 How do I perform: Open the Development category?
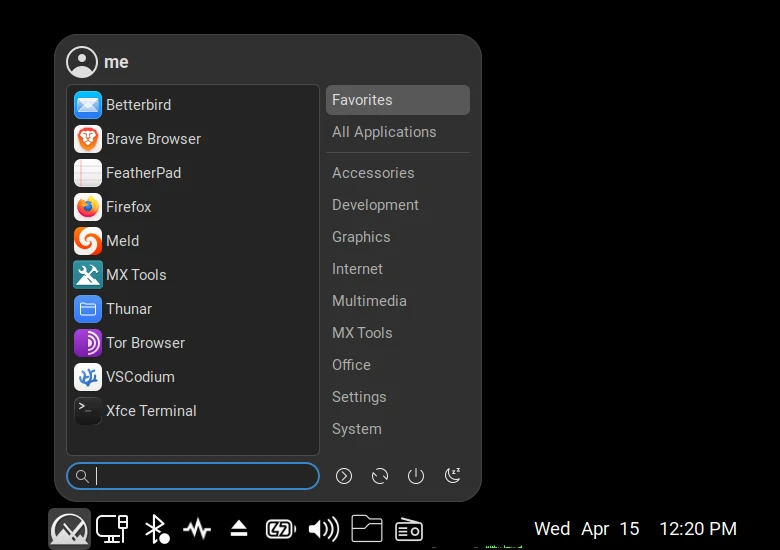(398, 205)
